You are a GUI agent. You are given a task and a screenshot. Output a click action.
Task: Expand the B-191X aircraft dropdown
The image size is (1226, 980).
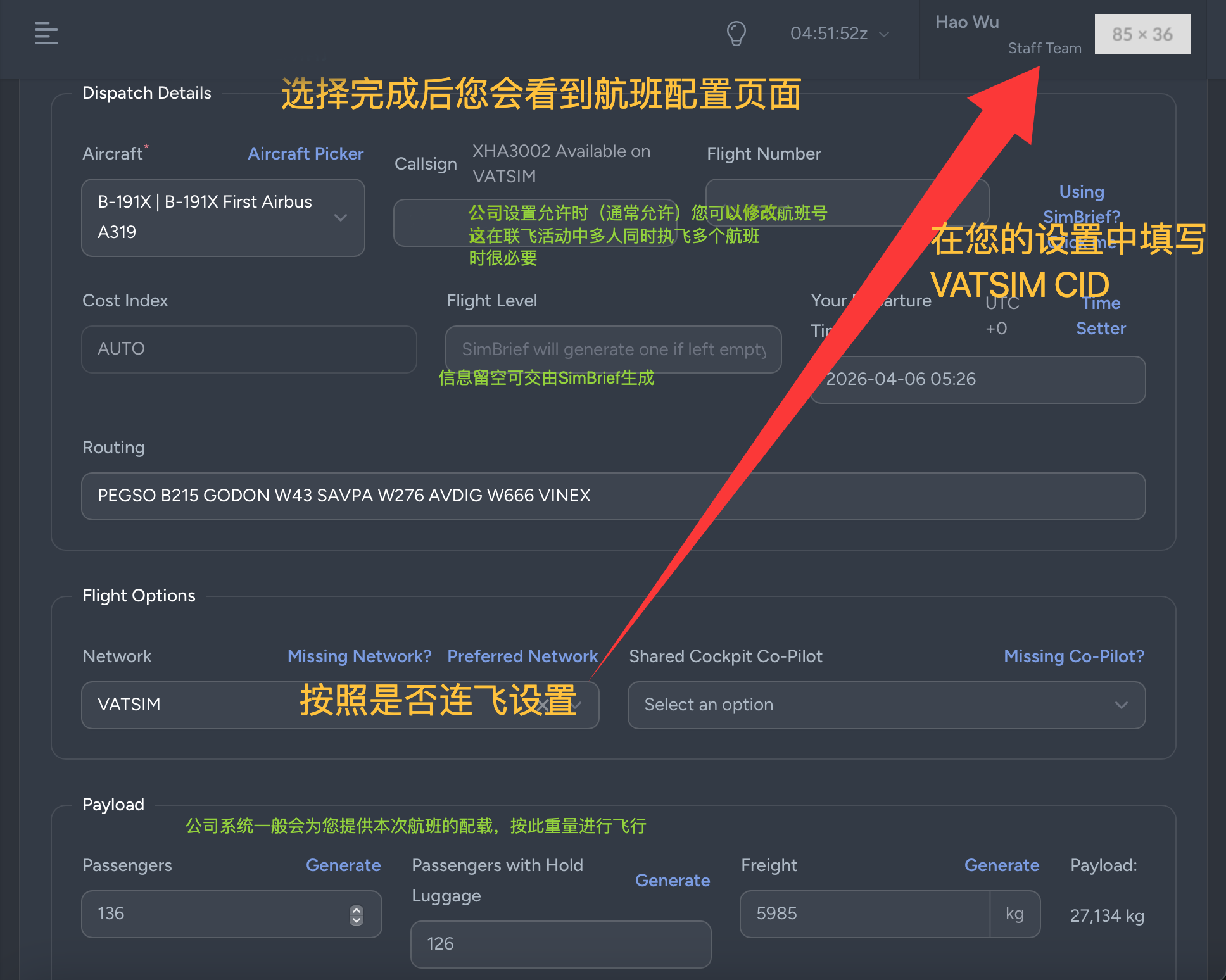(223, 217)
